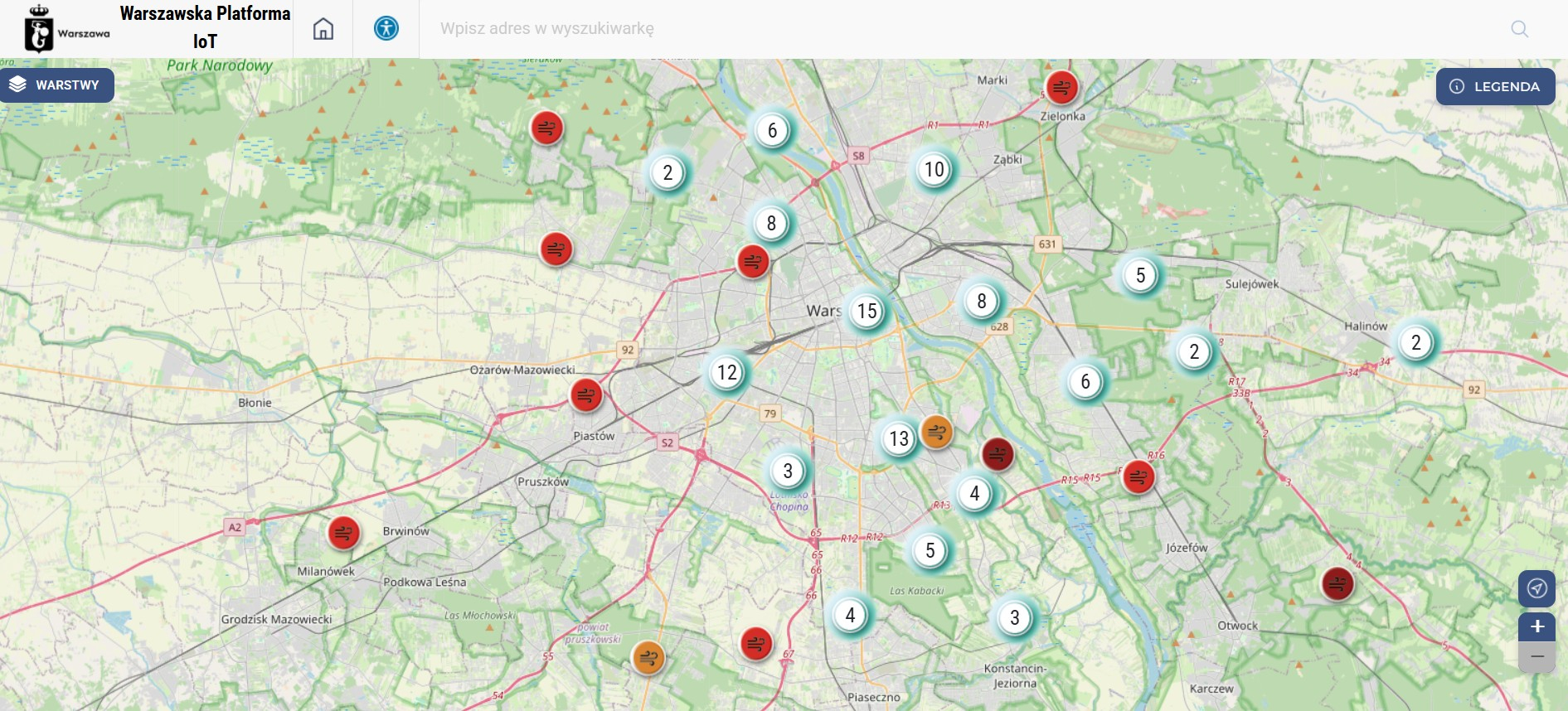Open cluster 5 near Sulejówek
The width and height of the screenshot is (1568, 711).
(1140, 276)
